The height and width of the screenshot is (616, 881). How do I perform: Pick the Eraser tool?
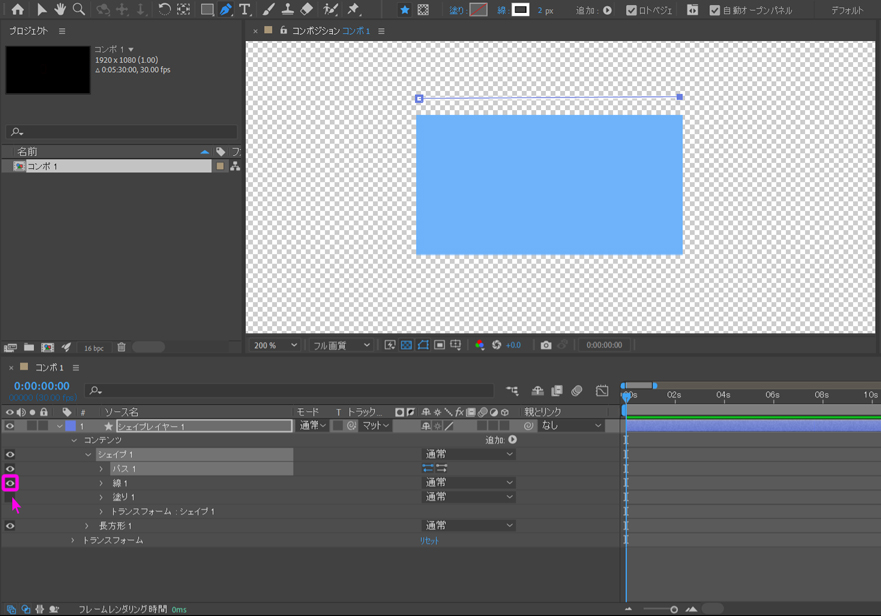307,10
